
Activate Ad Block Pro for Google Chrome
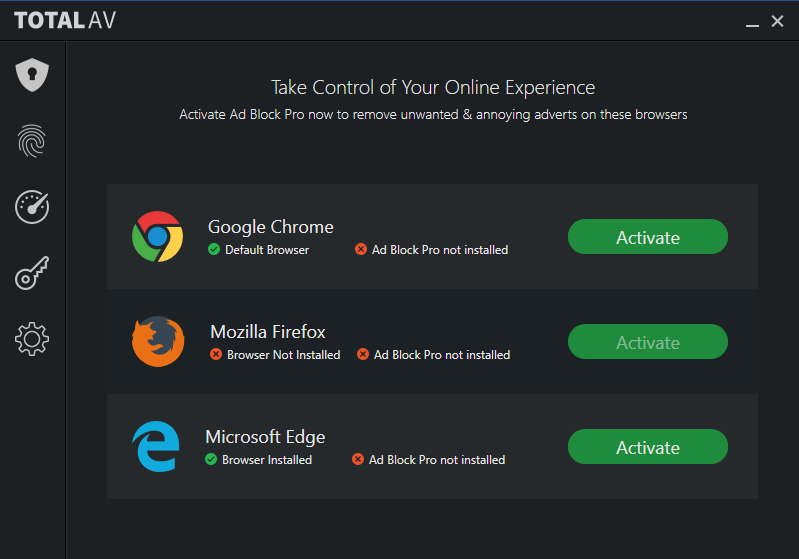click(648, 237)
